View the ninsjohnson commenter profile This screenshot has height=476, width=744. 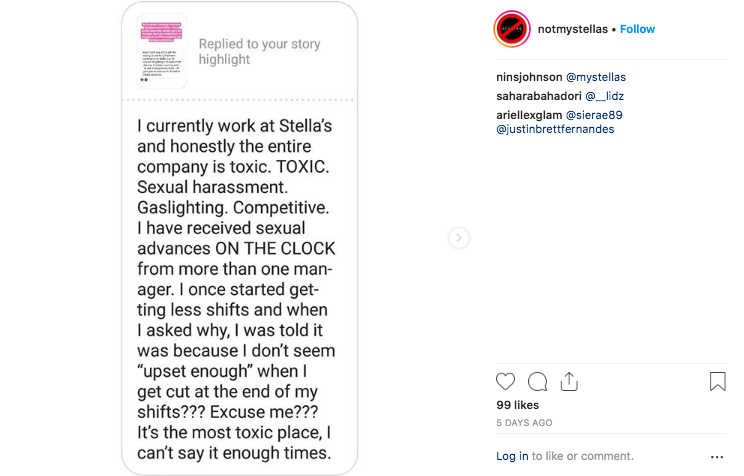[x=529, y=77]
